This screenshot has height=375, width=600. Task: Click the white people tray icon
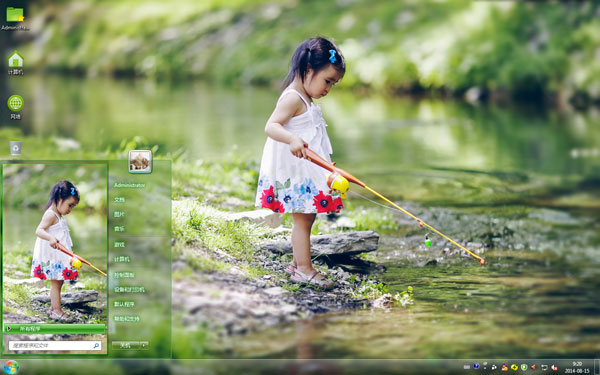click(494, 367)
